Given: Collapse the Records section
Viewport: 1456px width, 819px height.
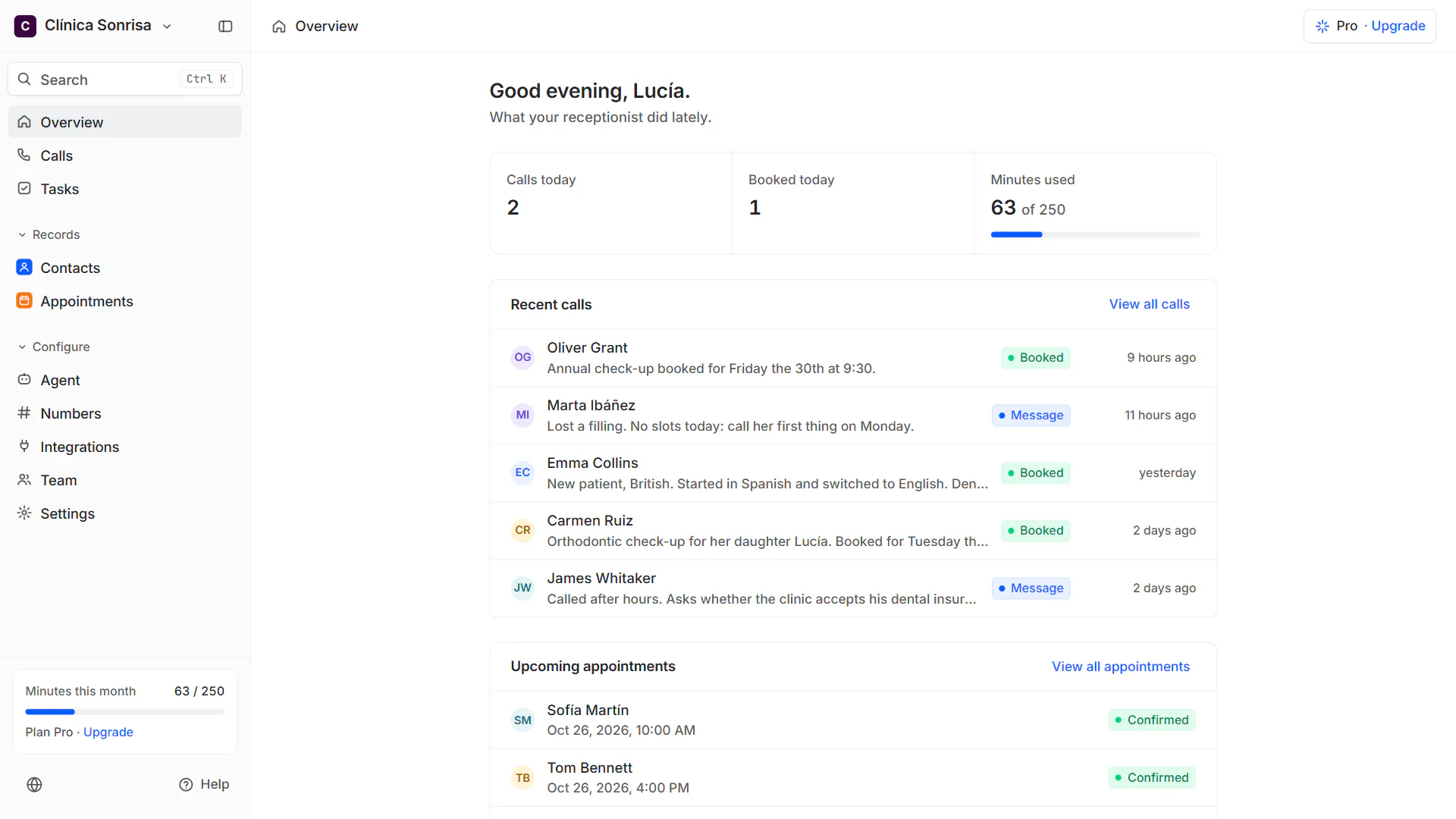Looking at the screenshot, I should pos(49,234).
